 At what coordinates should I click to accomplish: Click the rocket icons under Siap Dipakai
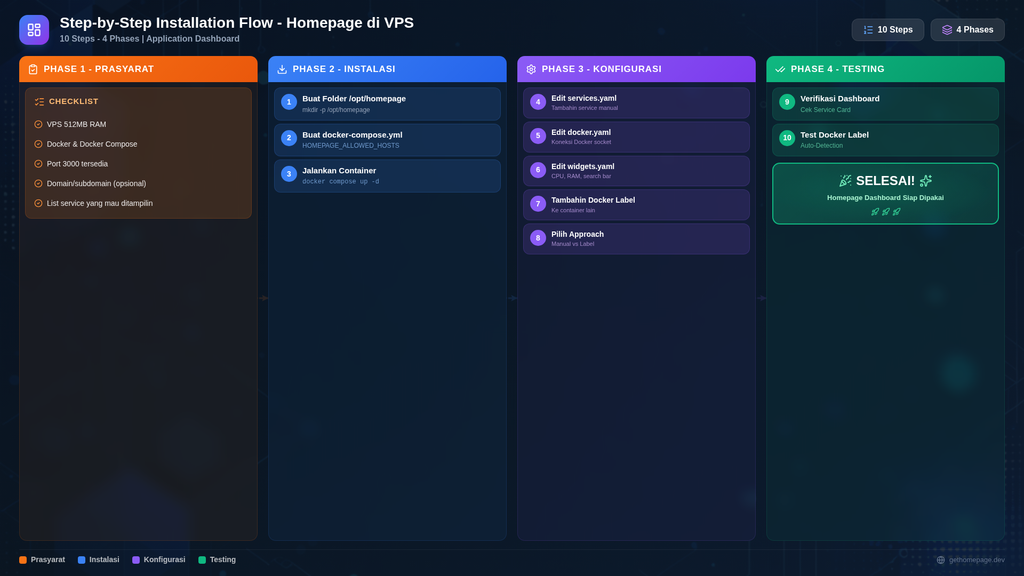click(x=886, y=212)
